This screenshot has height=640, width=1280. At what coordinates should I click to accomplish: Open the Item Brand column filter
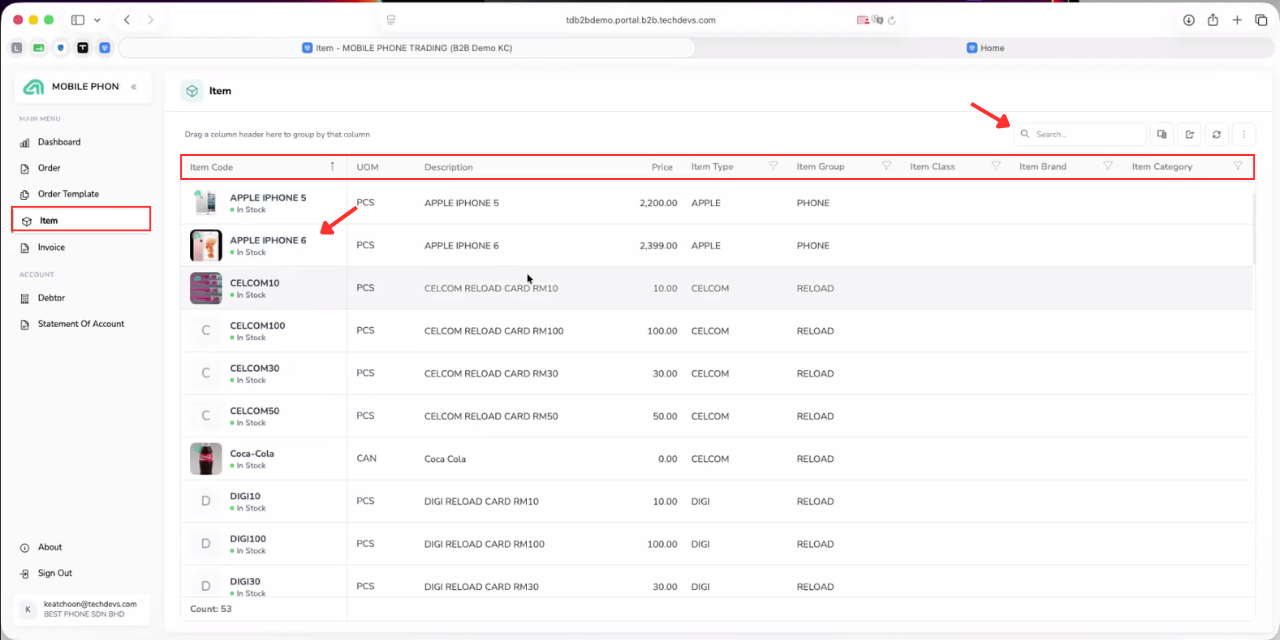pyautogui.click(x=1108, y=166)
